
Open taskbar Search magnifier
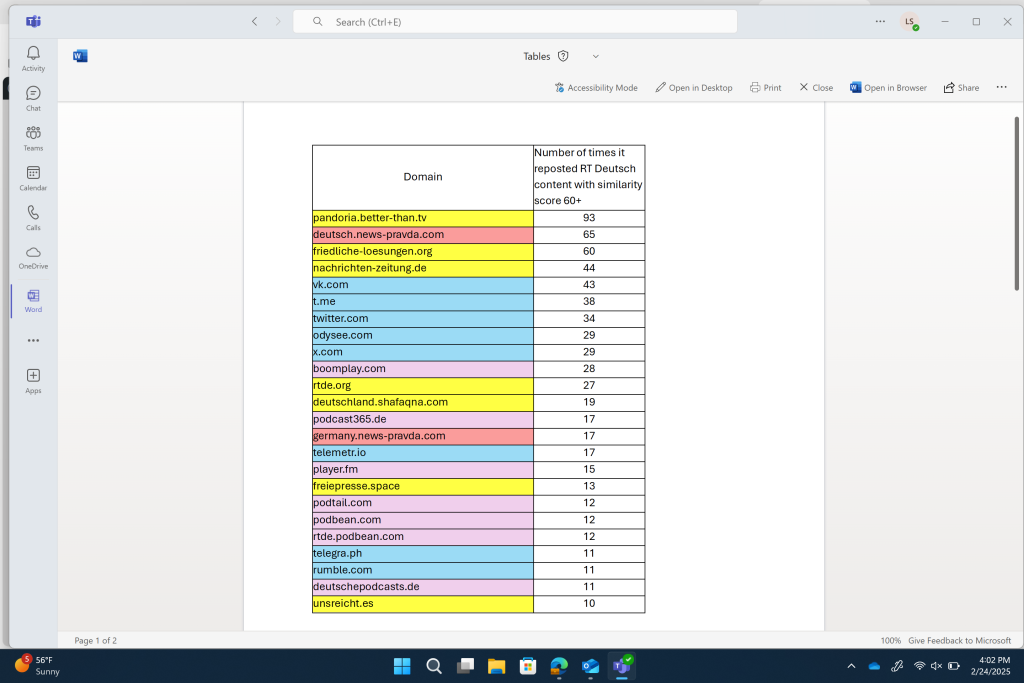click(434, 666)
